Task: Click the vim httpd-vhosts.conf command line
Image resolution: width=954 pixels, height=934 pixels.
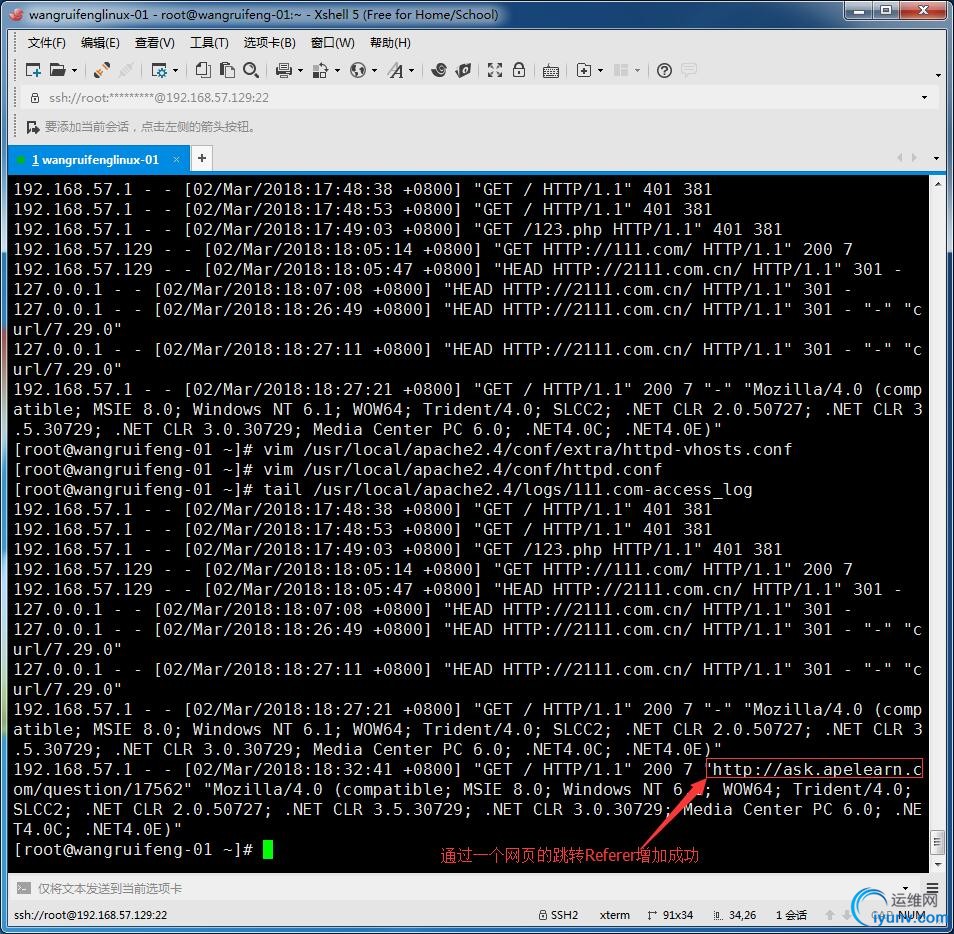Action: pos(402,449)
